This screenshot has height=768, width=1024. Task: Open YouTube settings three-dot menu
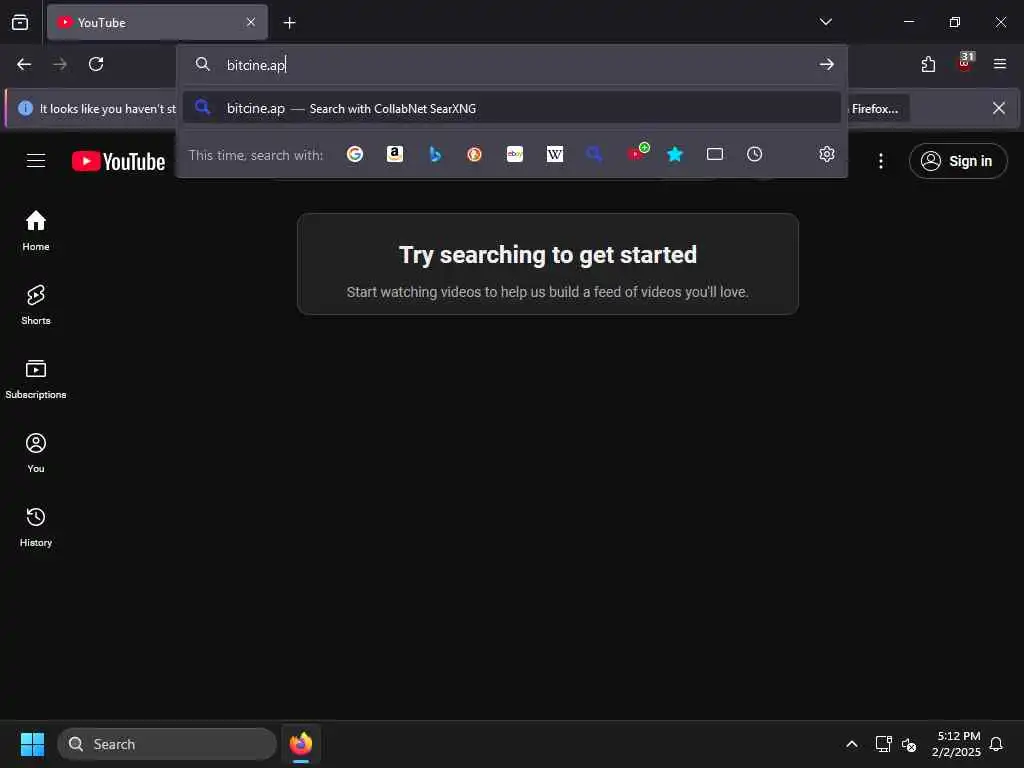pyautogui.click(x=880, y=161)
